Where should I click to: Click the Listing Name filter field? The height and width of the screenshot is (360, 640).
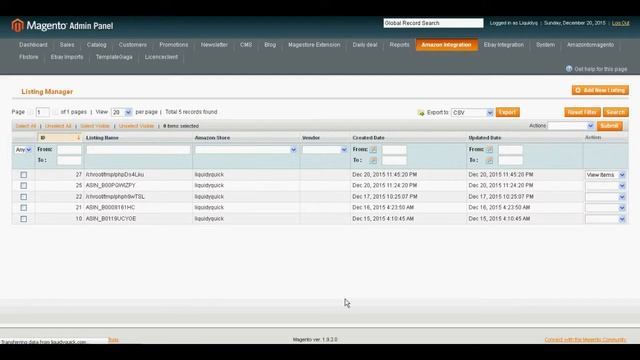(138, 150)
